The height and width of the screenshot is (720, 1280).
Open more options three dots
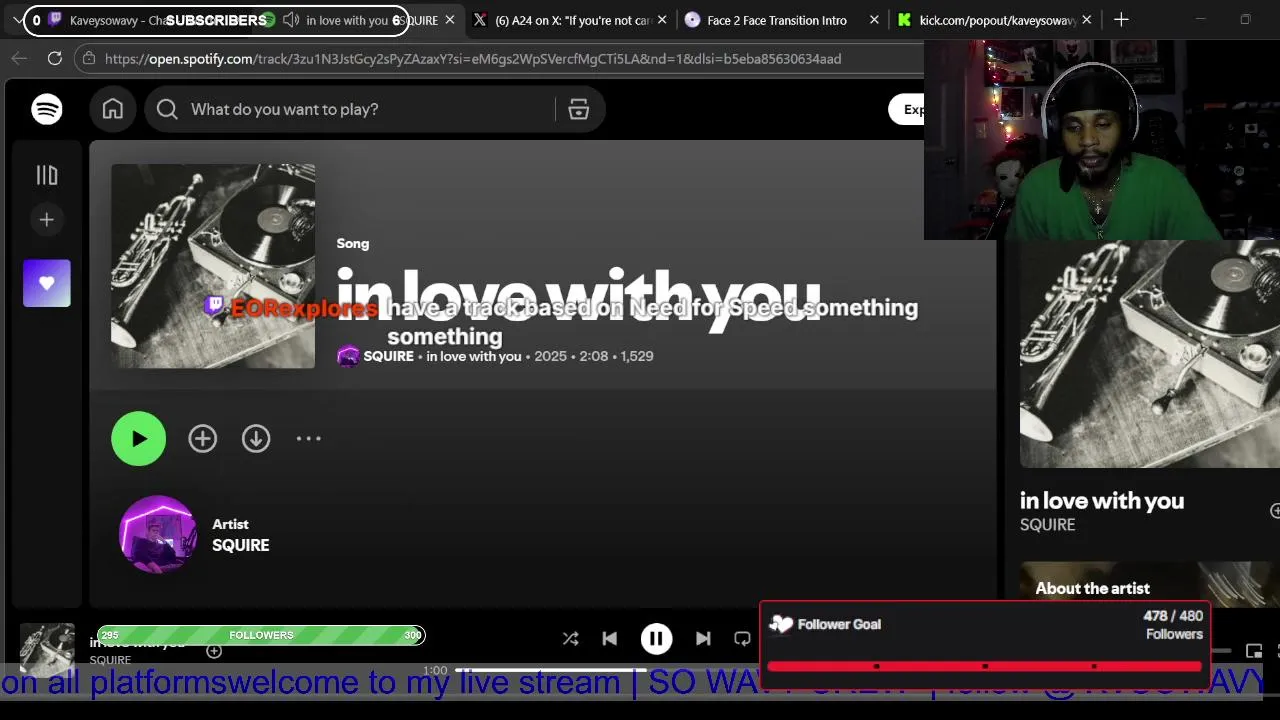309,438
